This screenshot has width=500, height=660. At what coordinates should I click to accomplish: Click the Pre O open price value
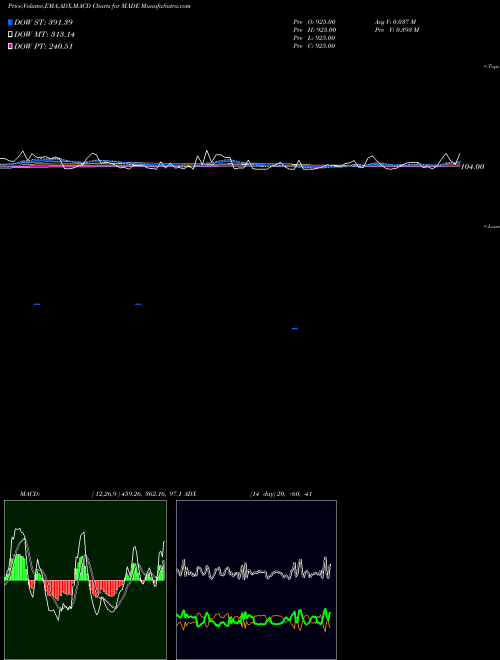point(325,22)
